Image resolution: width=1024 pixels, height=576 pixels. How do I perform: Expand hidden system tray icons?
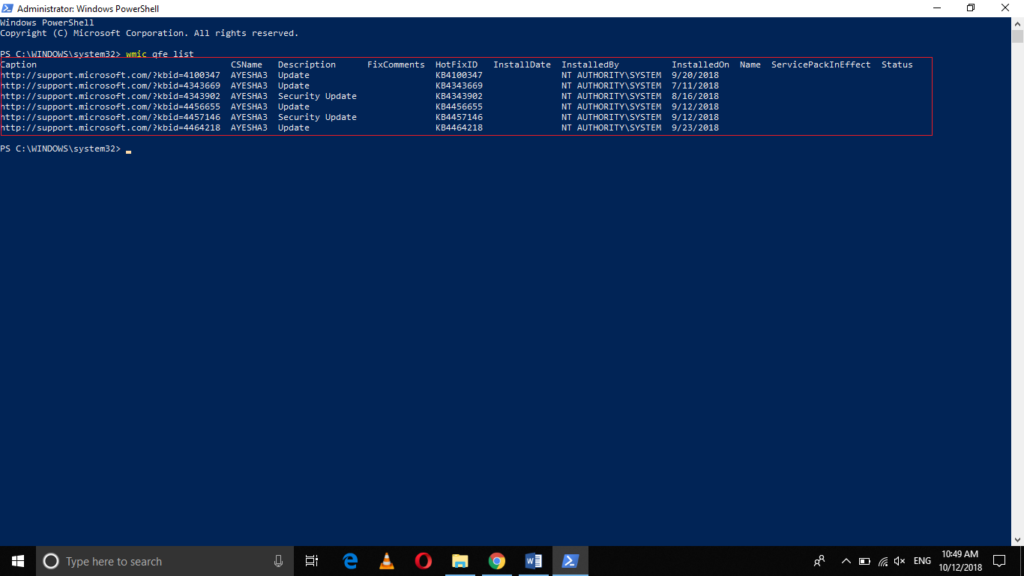click(846, 561)
